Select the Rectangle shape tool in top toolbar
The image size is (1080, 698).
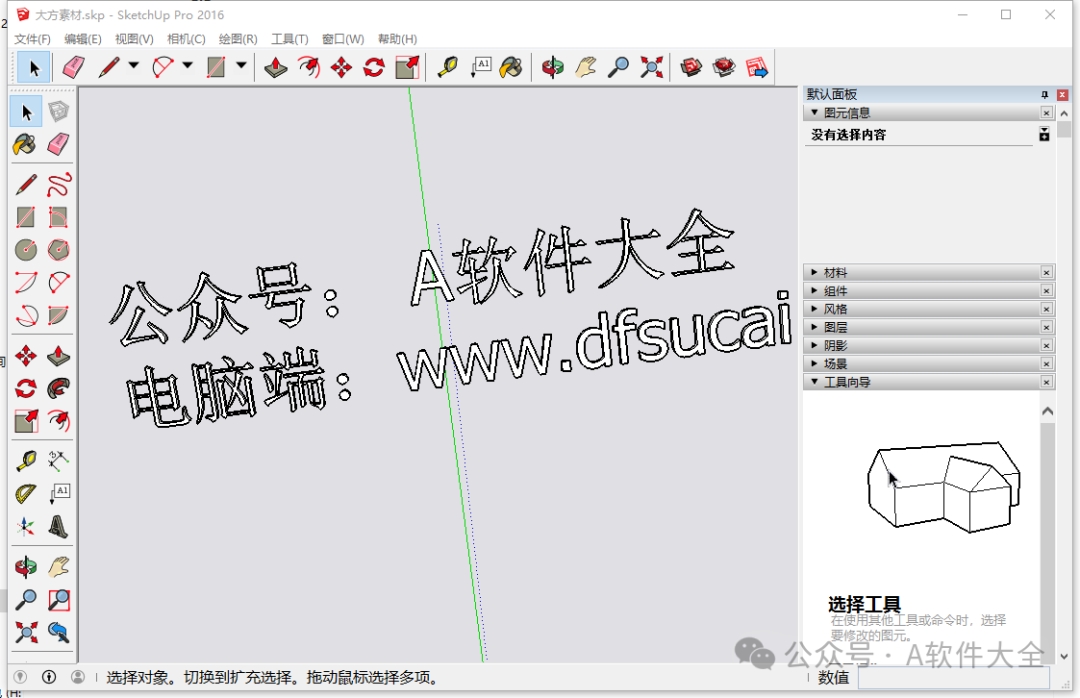coord(216,67)
